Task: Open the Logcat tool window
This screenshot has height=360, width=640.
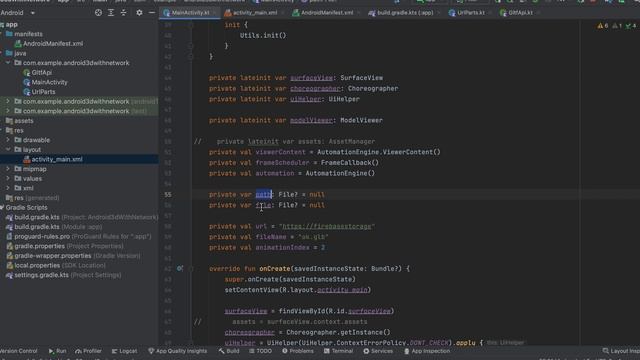Action: (124, 351)
